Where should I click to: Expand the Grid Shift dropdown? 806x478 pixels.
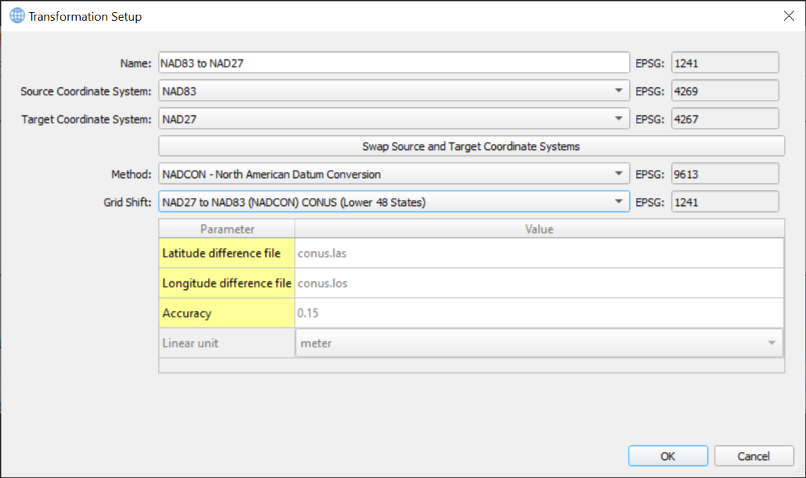pos(393,202)
